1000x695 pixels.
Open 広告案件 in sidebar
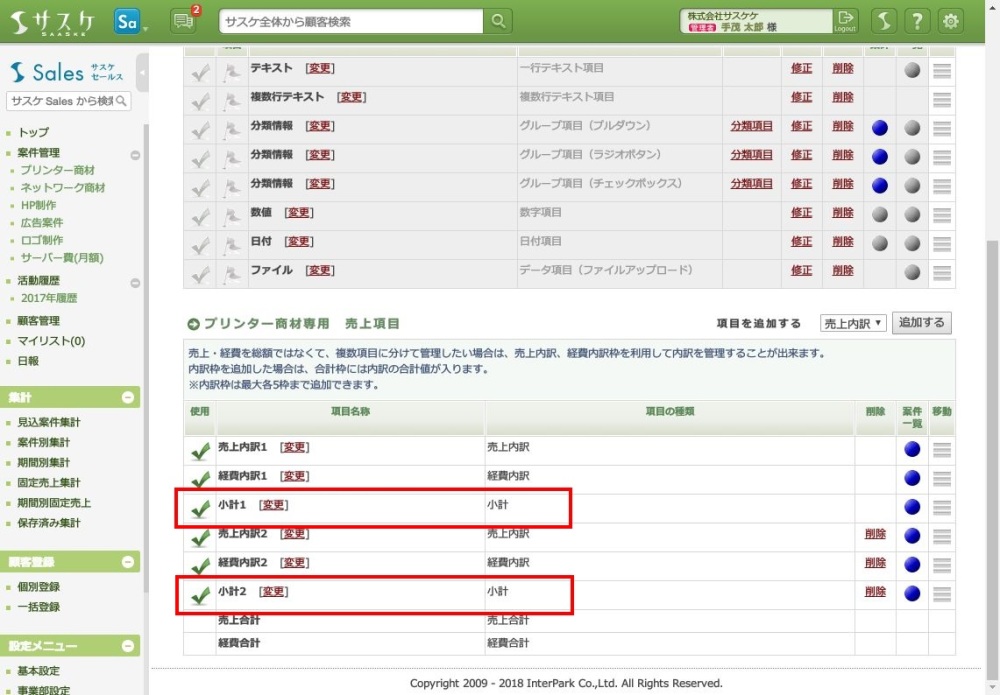[42, 223]
